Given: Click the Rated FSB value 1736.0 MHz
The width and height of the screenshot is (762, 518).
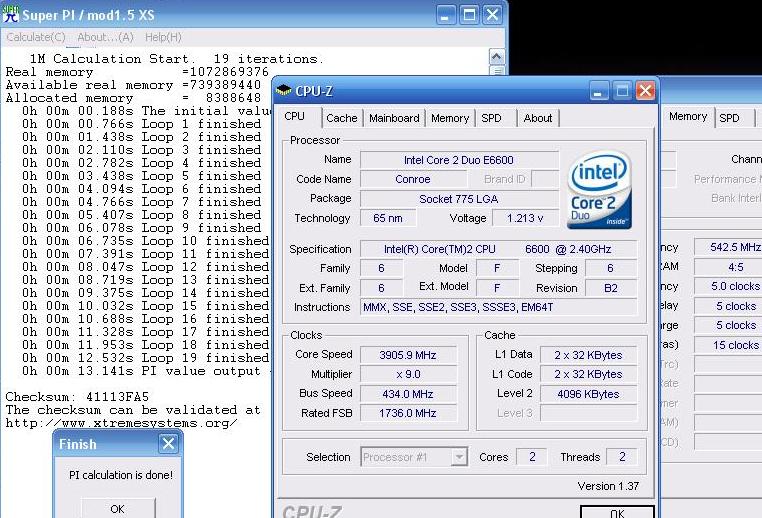Looking at the screenshot, I should [408, 413].
